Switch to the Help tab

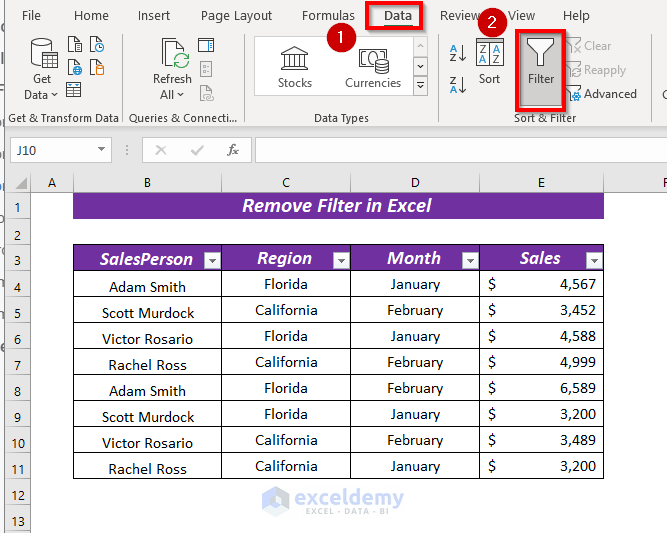point(576,16)
